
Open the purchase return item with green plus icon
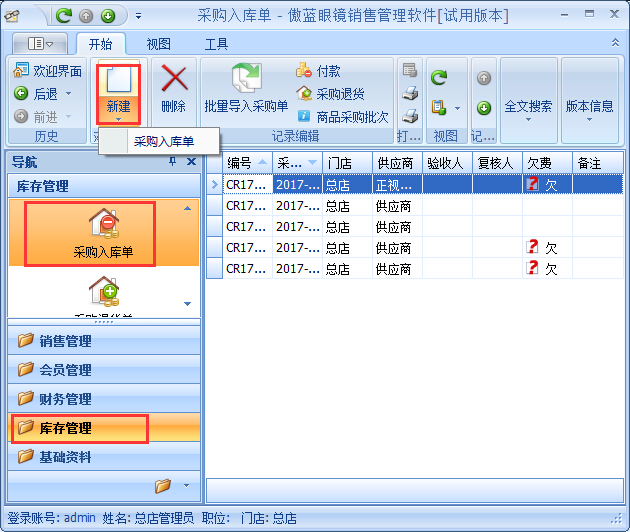(104, 295)
